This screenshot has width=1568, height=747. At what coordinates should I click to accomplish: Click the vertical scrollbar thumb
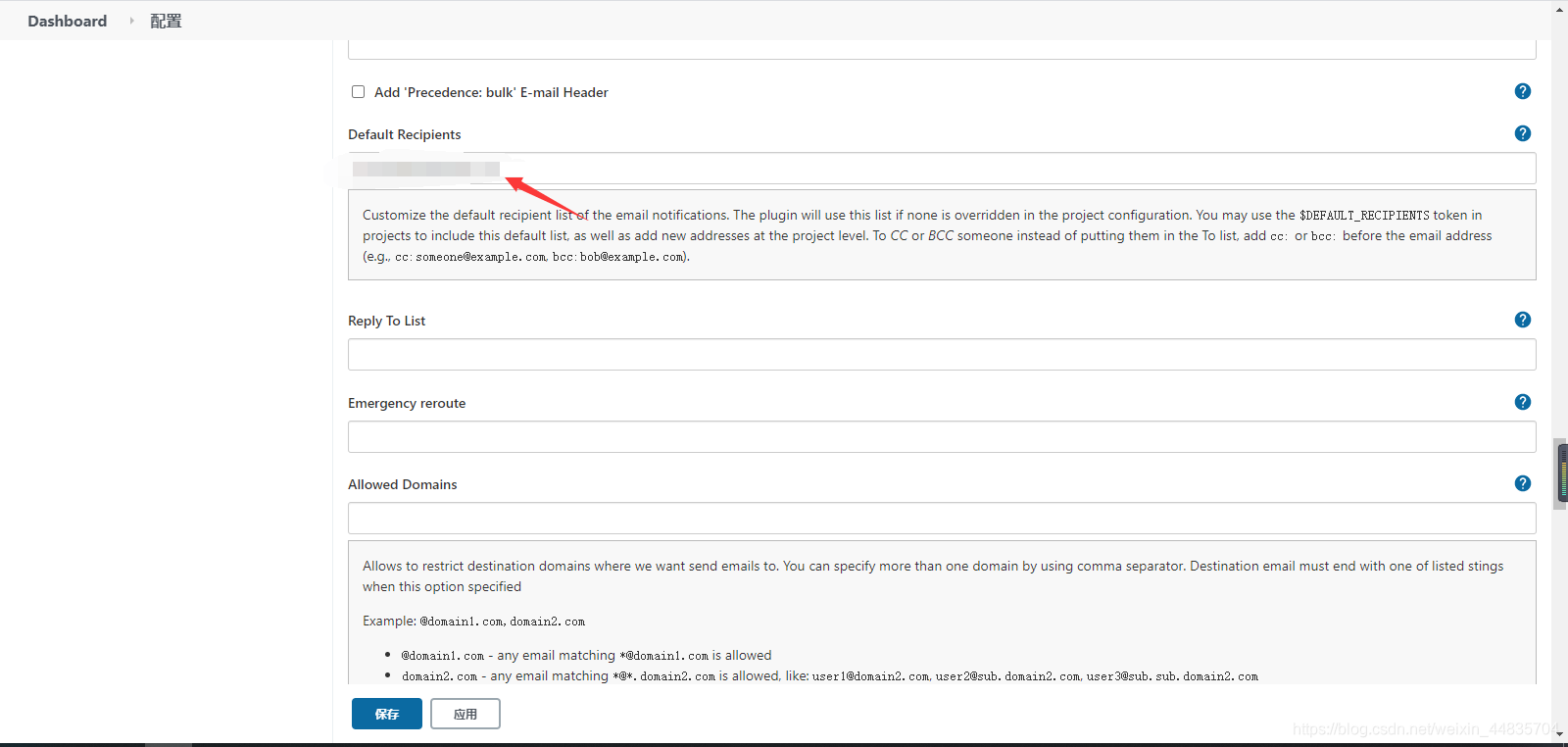(x=1560, y=474)
